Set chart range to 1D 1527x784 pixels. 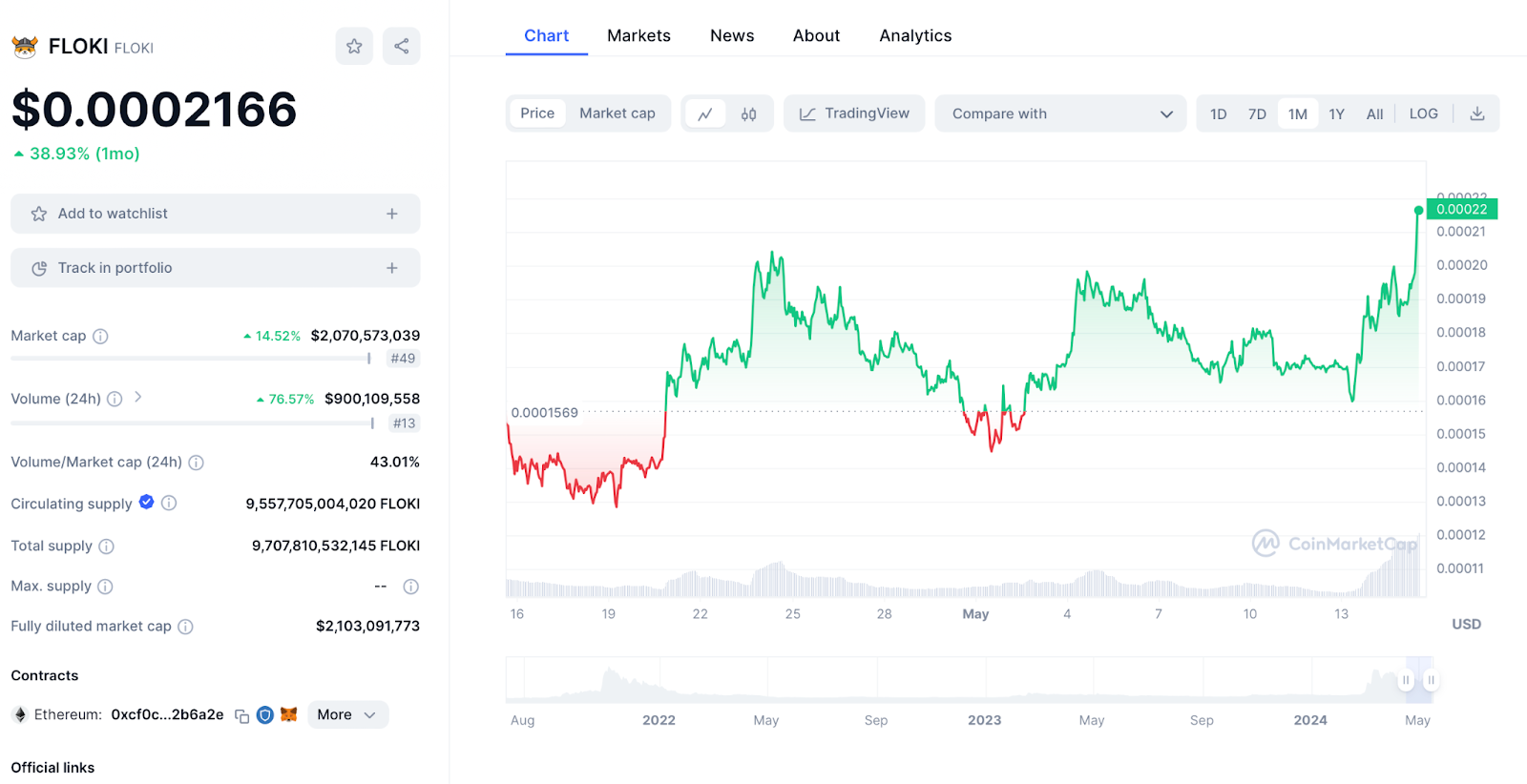pos(1219,113)
